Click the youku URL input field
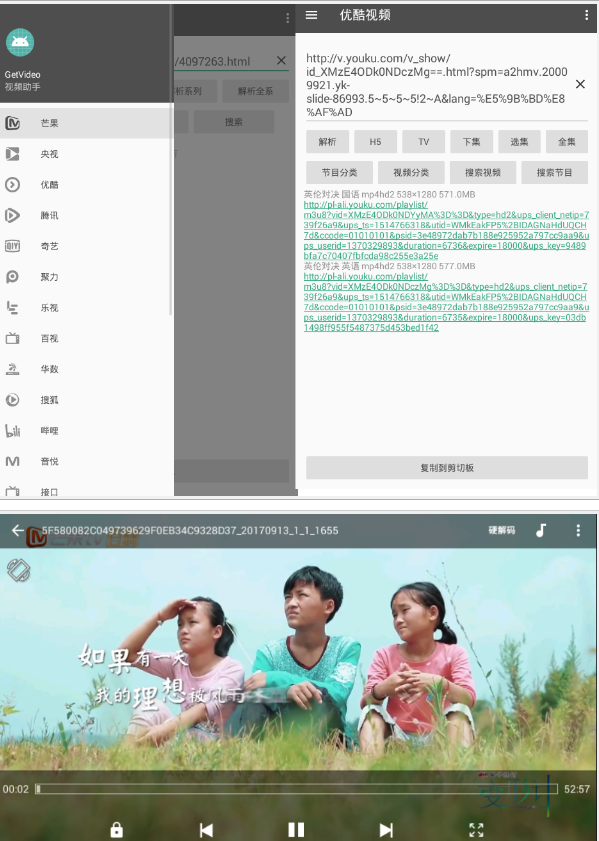 point(437,85)
